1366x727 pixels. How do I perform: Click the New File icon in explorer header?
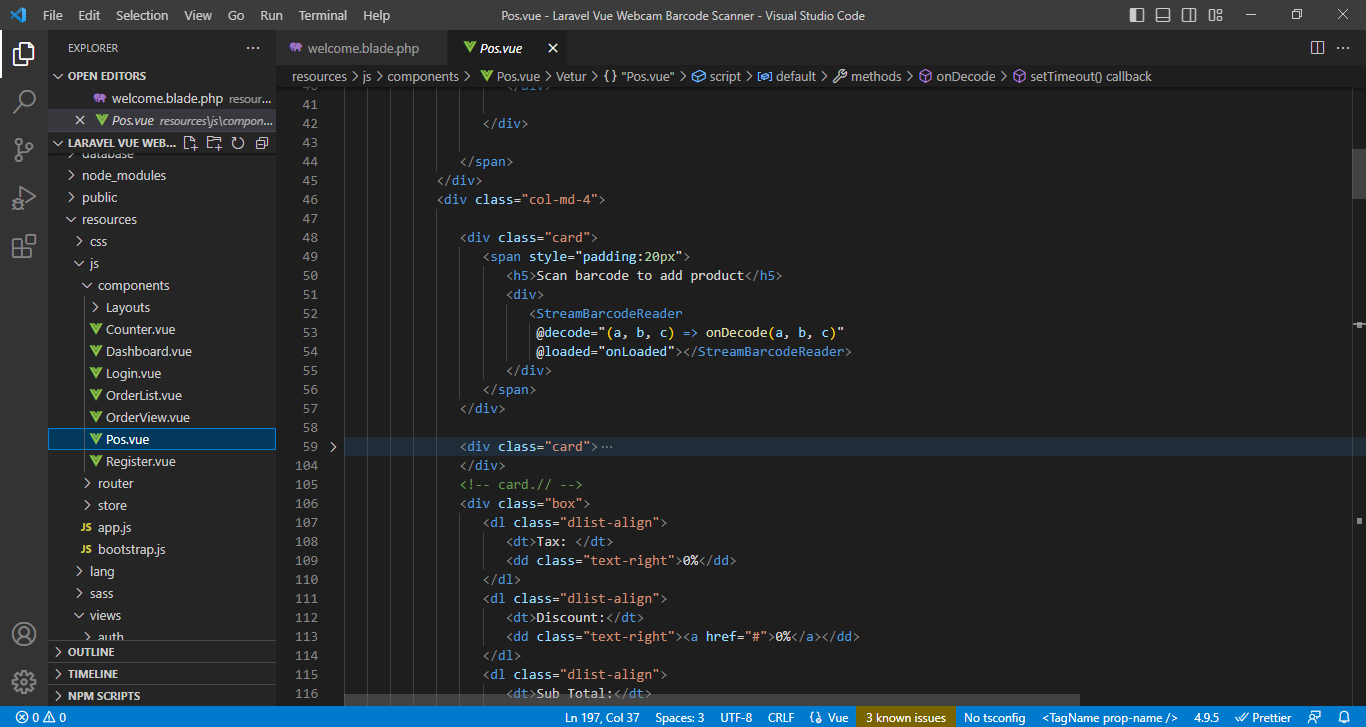(191, 143)
